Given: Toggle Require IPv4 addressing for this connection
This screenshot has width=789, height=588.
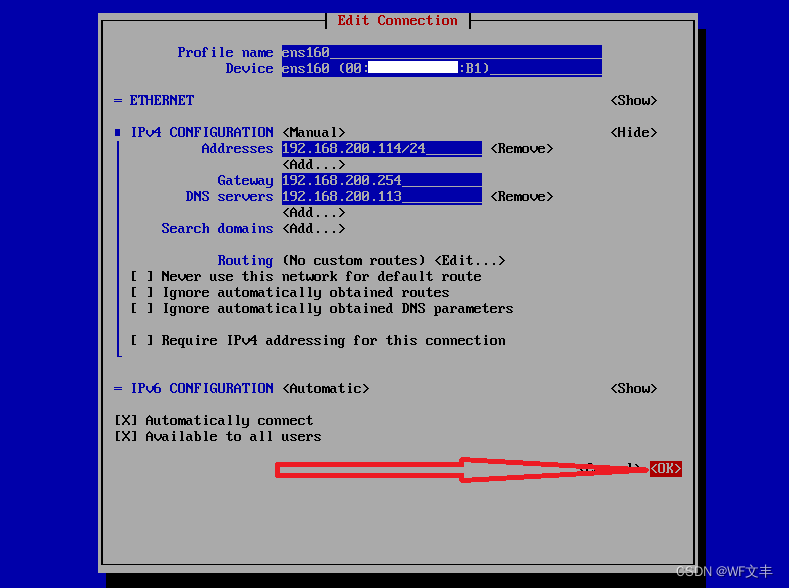Looking at the screenshot, I should [x=318, y=341].
